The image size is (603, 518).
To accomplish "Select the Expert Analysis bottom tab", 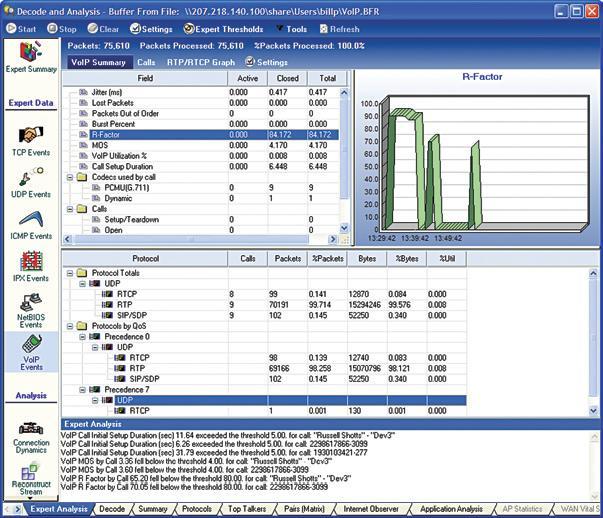I will pos(59,509).
